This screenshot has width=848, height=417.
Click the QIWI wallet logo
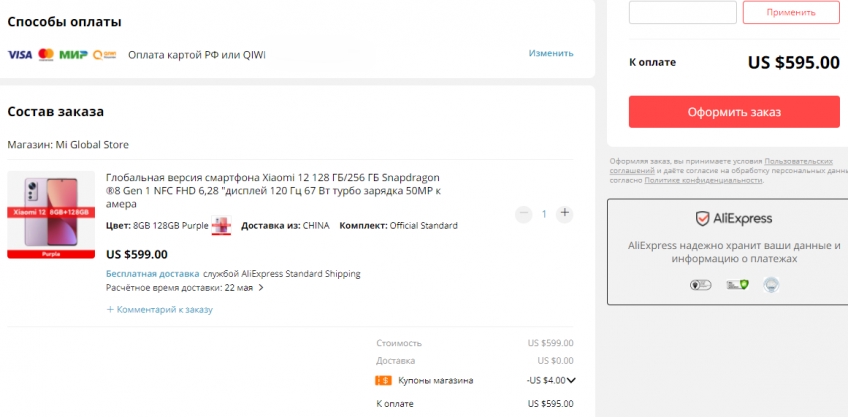click(104, 54)
